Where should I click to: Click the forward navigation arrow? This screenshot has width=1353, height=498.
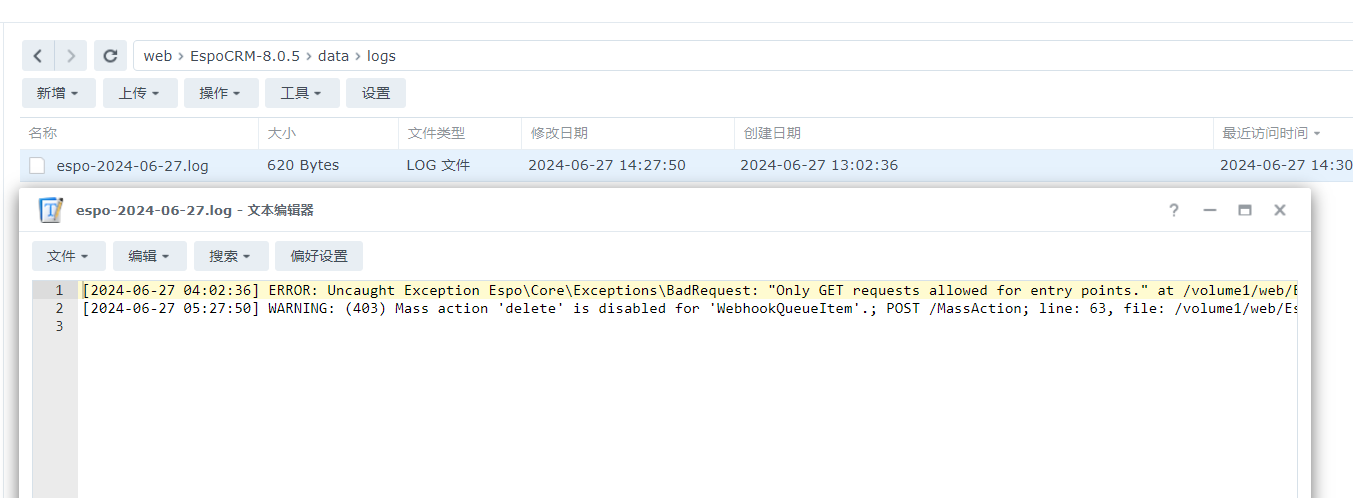(70, 56)
